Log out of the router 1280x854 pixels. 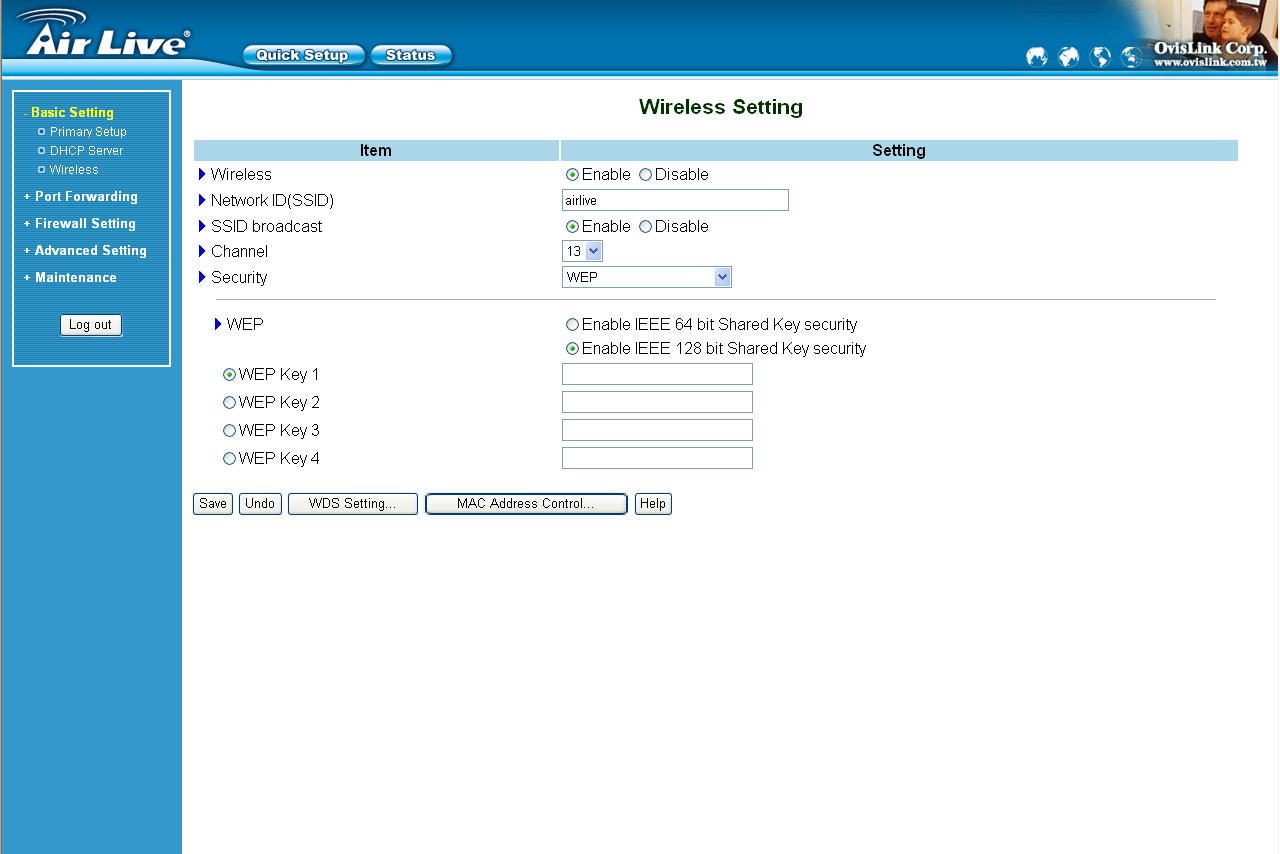click(x=91, y=325)
